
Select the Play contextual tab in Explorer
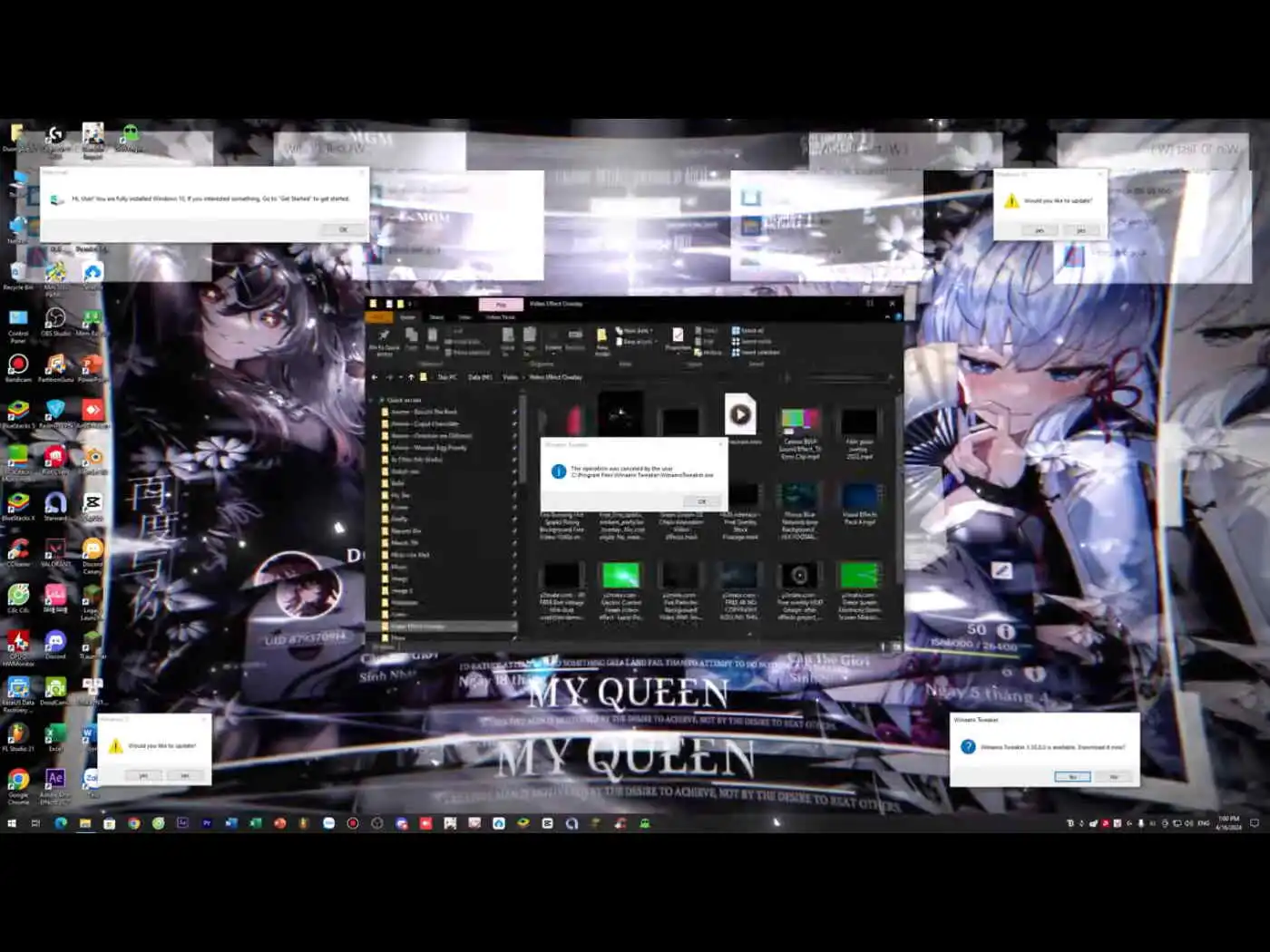pos(501,305)
